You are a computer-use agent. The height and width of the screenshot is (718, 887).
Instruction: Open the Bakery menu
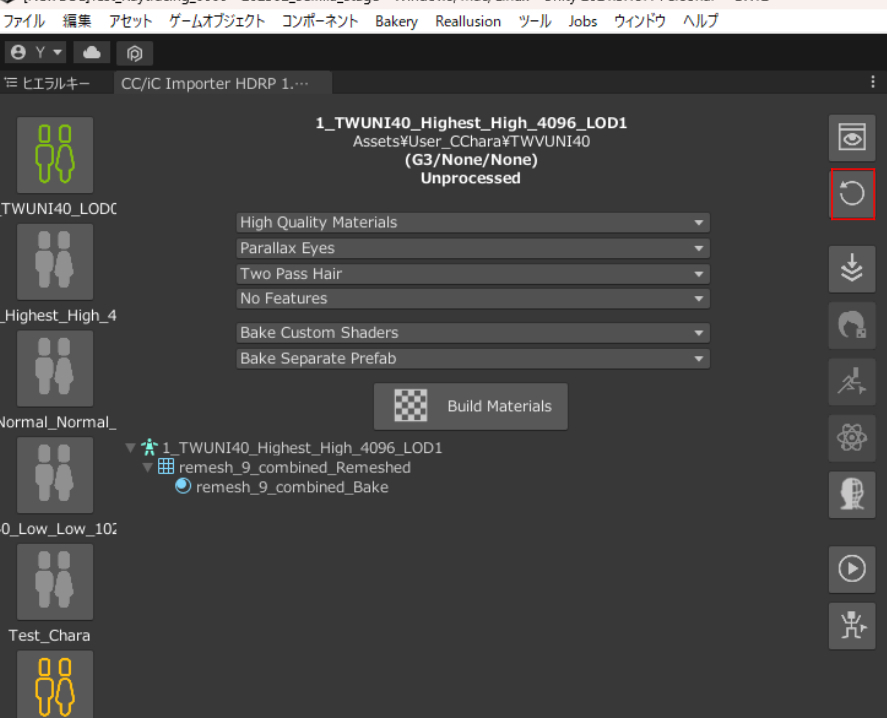tap(396, 21)
